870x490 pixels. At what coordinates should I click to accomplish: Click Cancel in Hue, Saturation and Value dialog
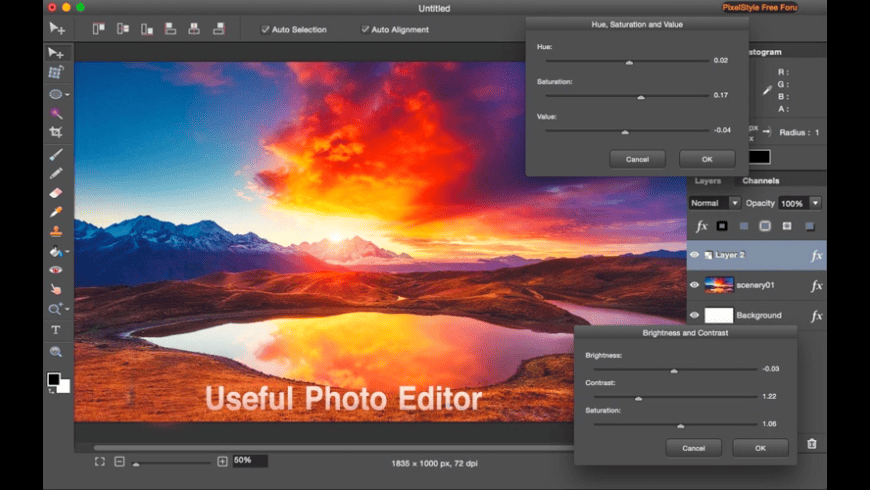coord(638,159)
